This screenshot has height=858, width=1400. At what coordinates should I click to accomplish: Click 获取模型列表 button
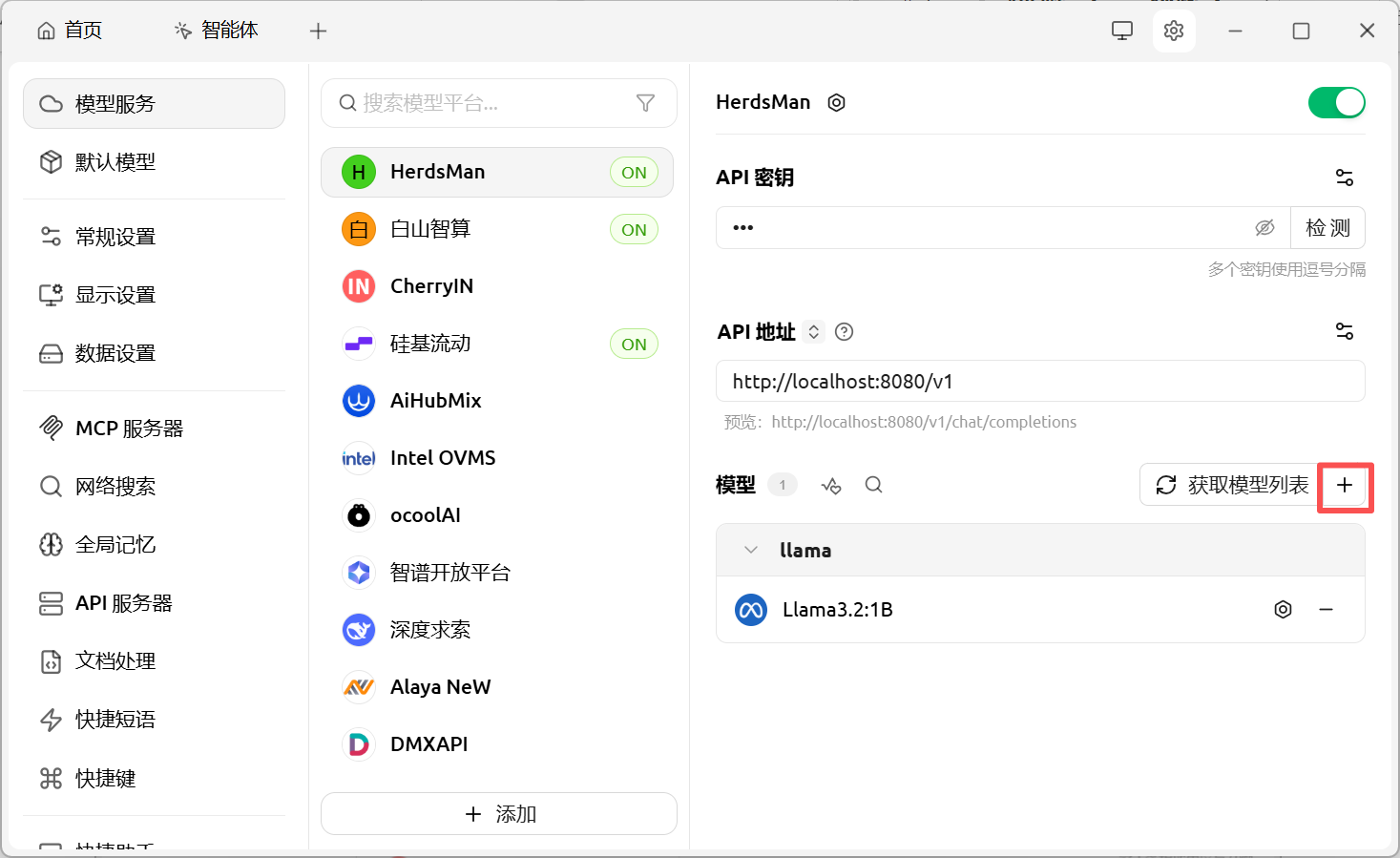[1232, 485]
